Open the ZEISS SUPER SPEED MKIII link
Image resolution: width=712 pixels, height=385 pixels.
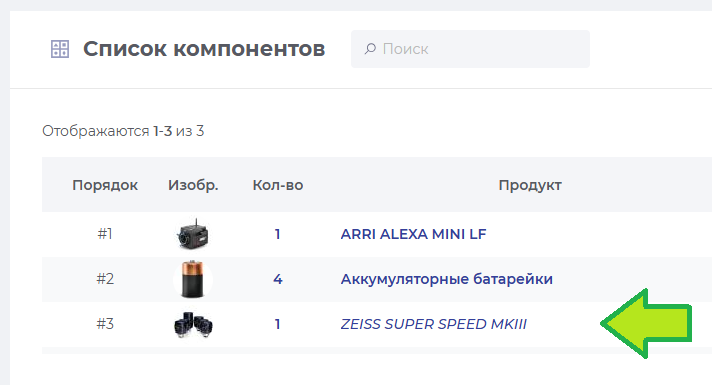[433, 324]
